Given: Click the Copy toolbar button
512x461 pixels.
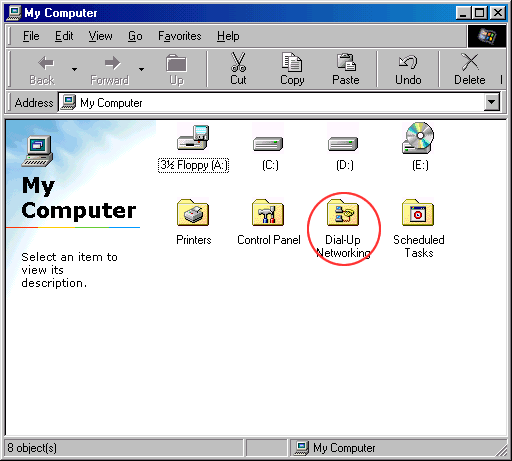Looking at the screenshot, I should tap(292, 69).
